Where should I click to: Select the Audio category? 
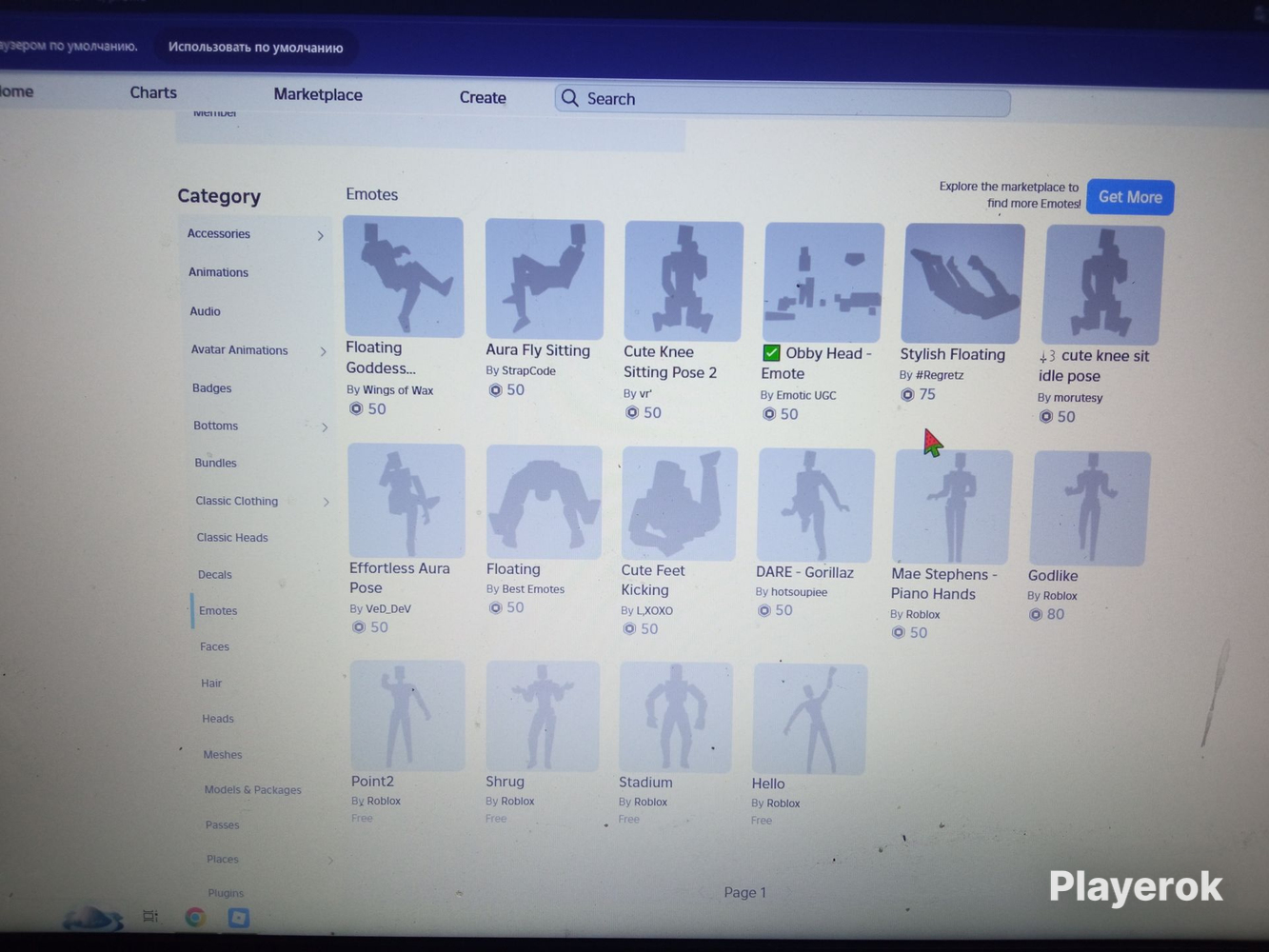(205, 311)
